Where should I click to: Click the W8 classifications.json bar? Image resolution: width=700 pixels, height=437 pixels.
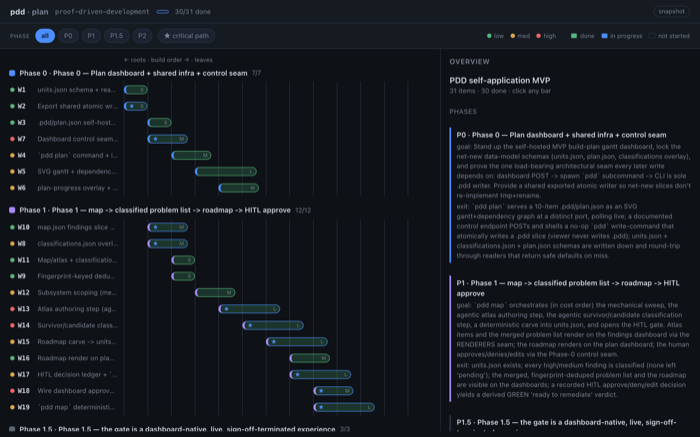pos(167,243)
